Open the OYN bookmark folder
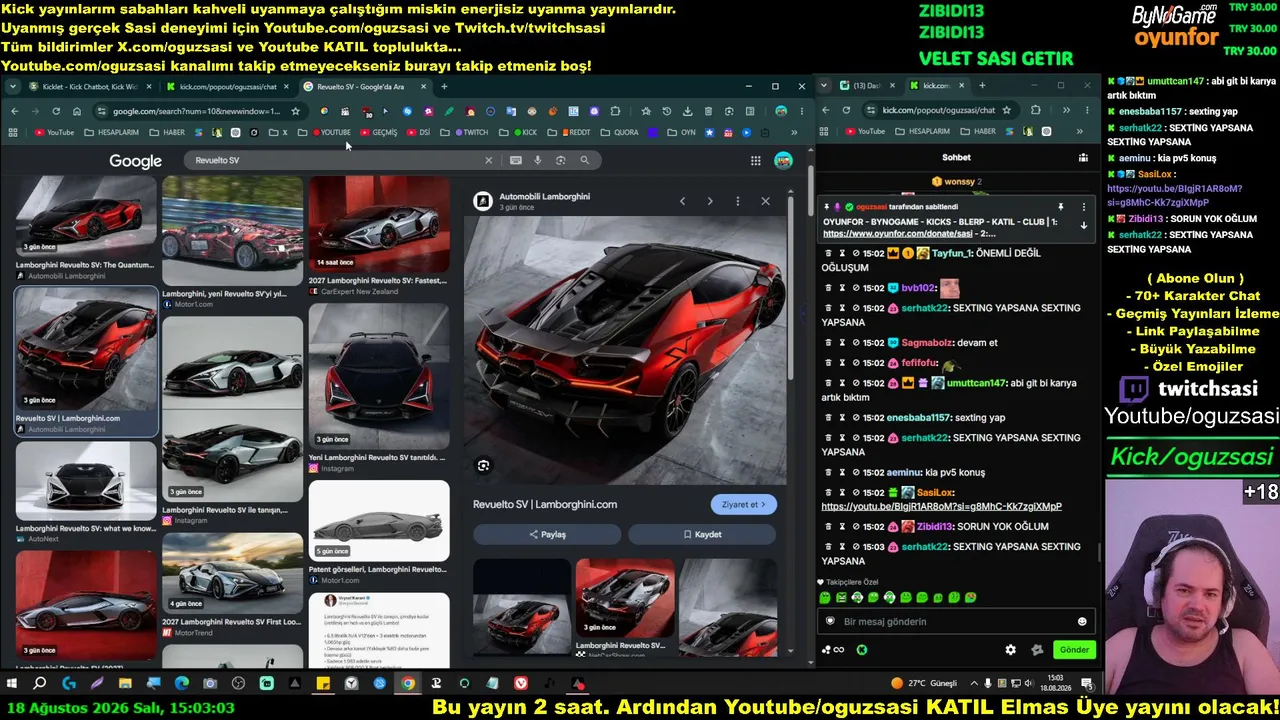Viewport: 1280px width, 720px height. (680, 132)
